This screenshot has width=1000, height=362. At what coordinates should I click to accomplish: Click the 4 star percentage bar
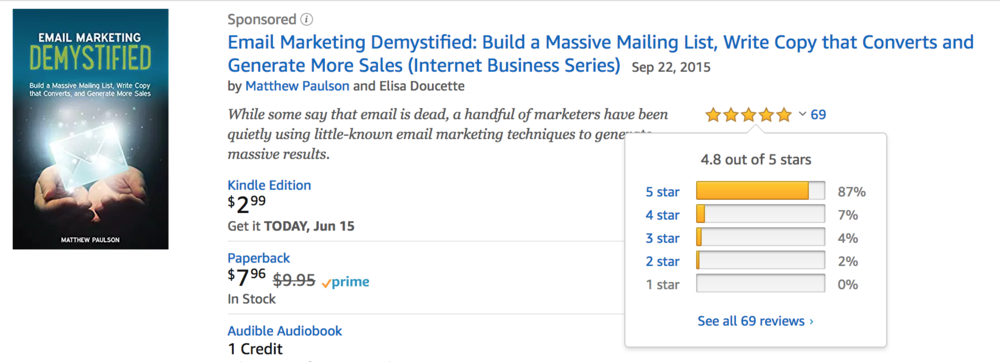pos(760,215)
